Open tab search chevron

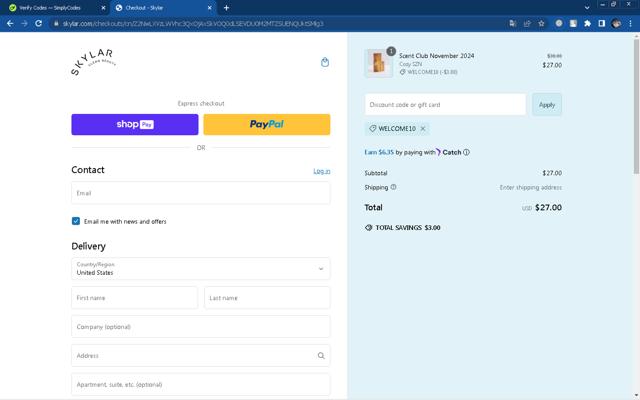pos(587,8)
